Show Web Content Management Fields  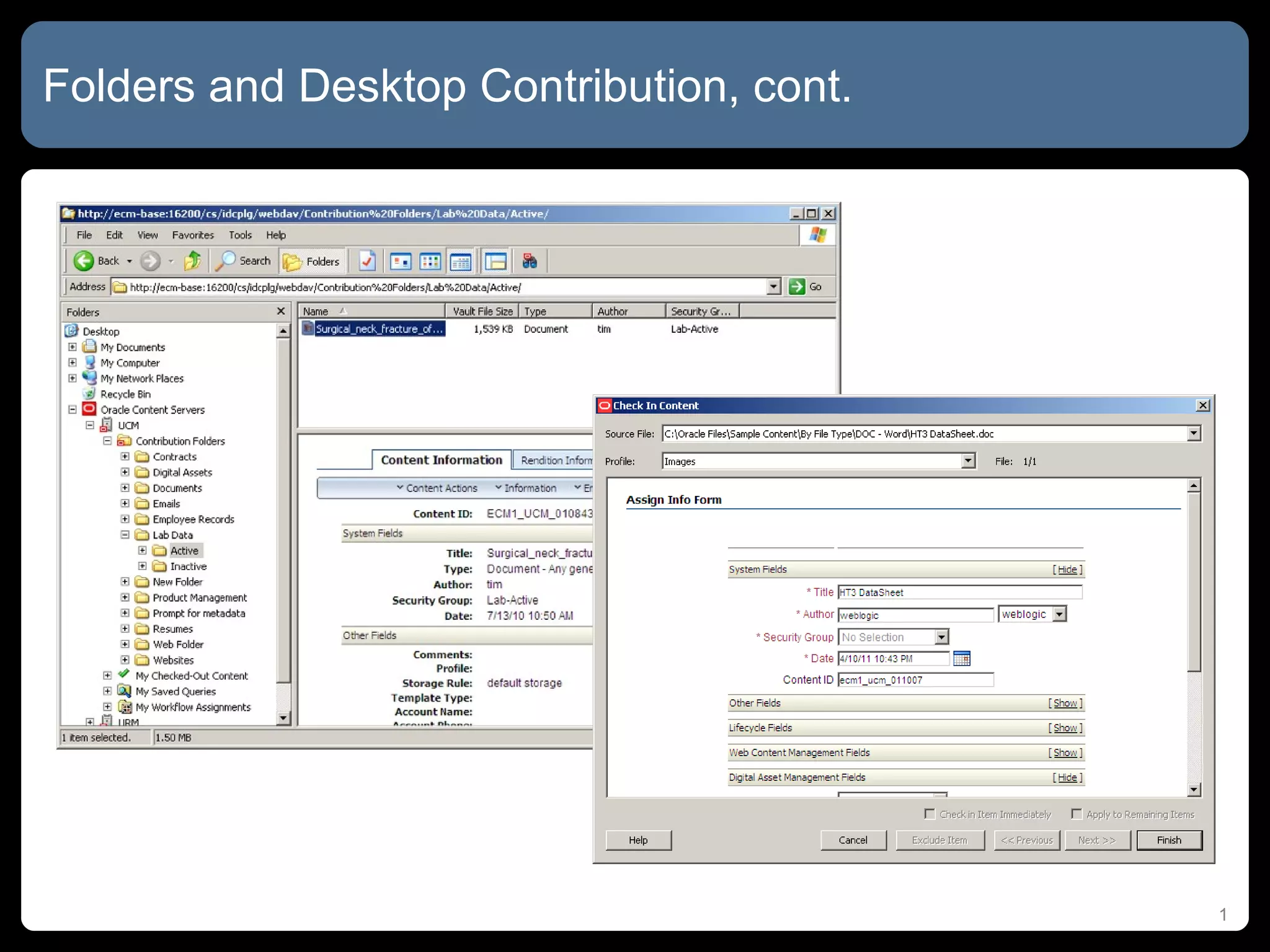[1065, 752]
